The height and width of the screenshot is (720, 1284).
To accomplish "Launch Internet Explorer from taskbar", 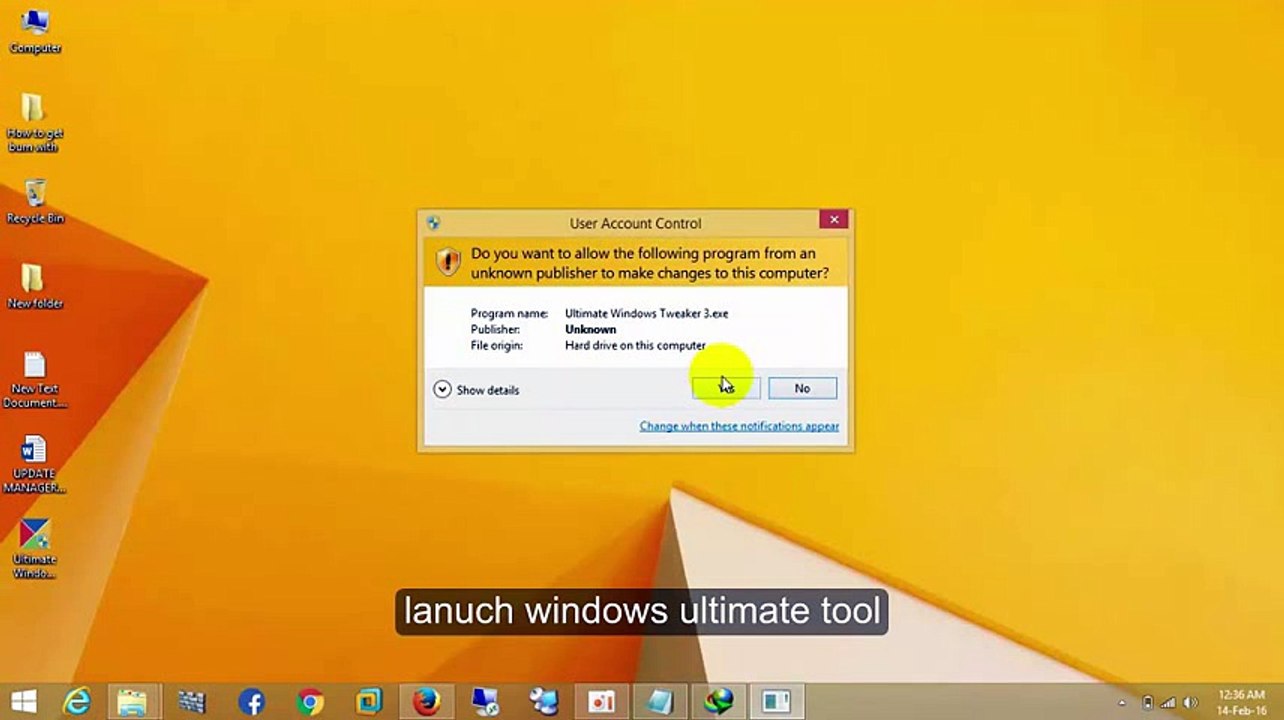I will click(x=78, y=702).
